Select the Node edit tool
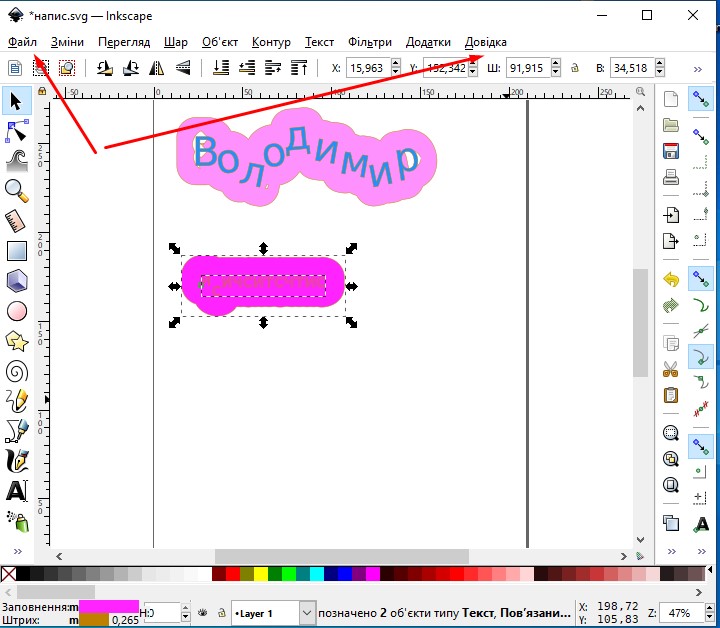Screen dimensions: 720x628 coord(17,131)
